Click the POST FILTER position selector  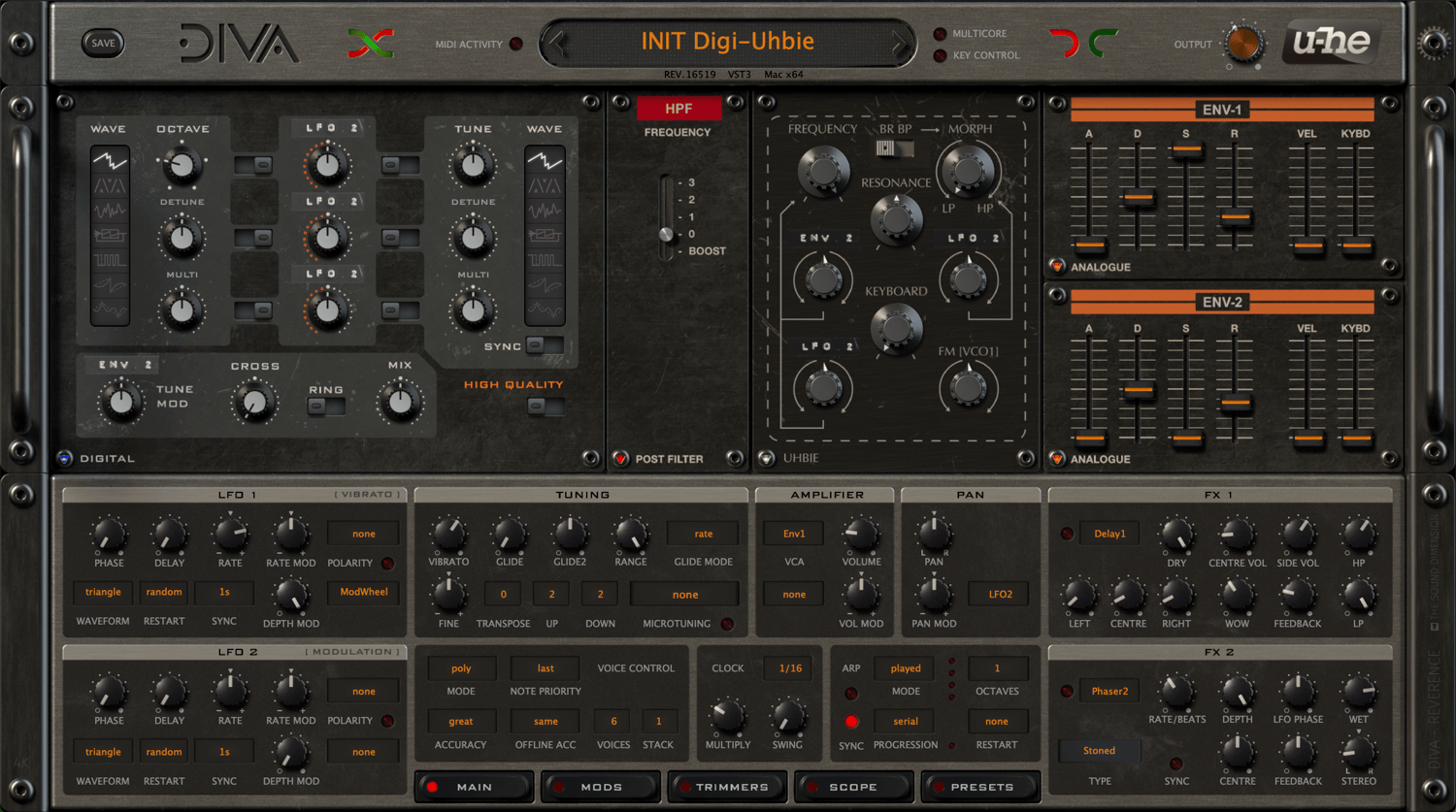pos(621,458)
